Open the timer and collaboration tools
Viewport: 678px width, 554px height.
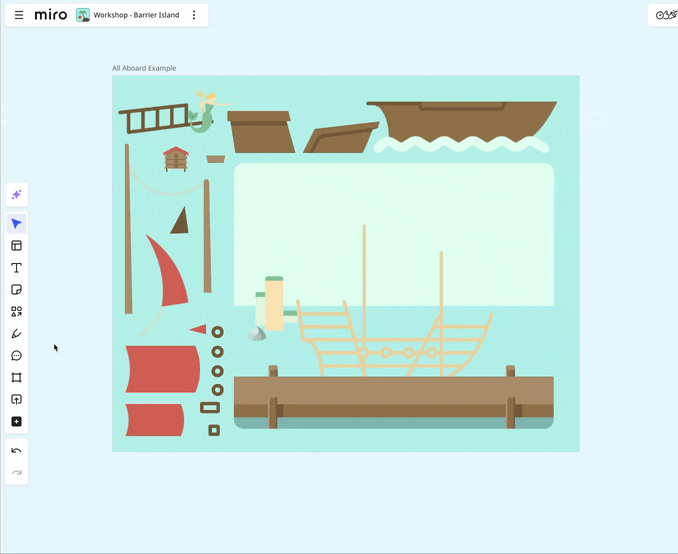(x=665, y=15)
